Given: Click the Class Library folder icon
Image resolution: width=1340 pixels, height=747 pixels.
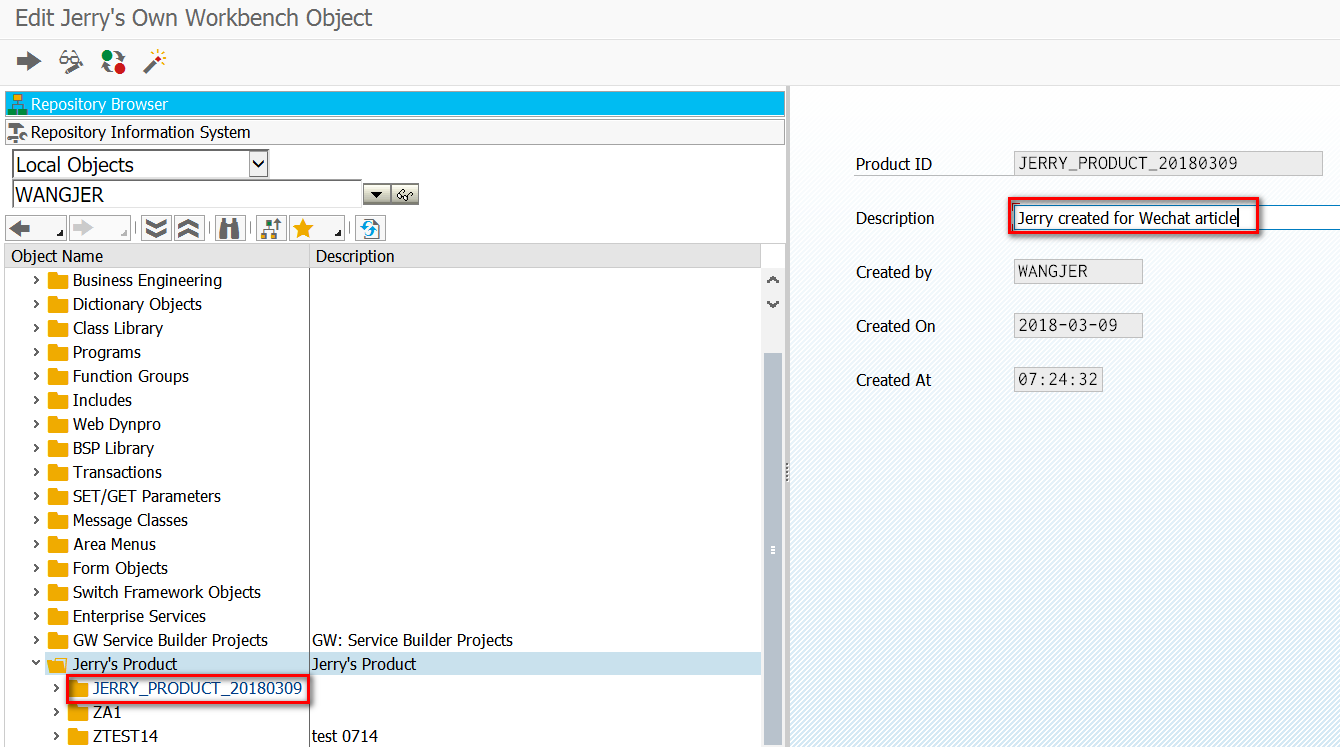Looking at the screenshot, I should pos(58,328).
